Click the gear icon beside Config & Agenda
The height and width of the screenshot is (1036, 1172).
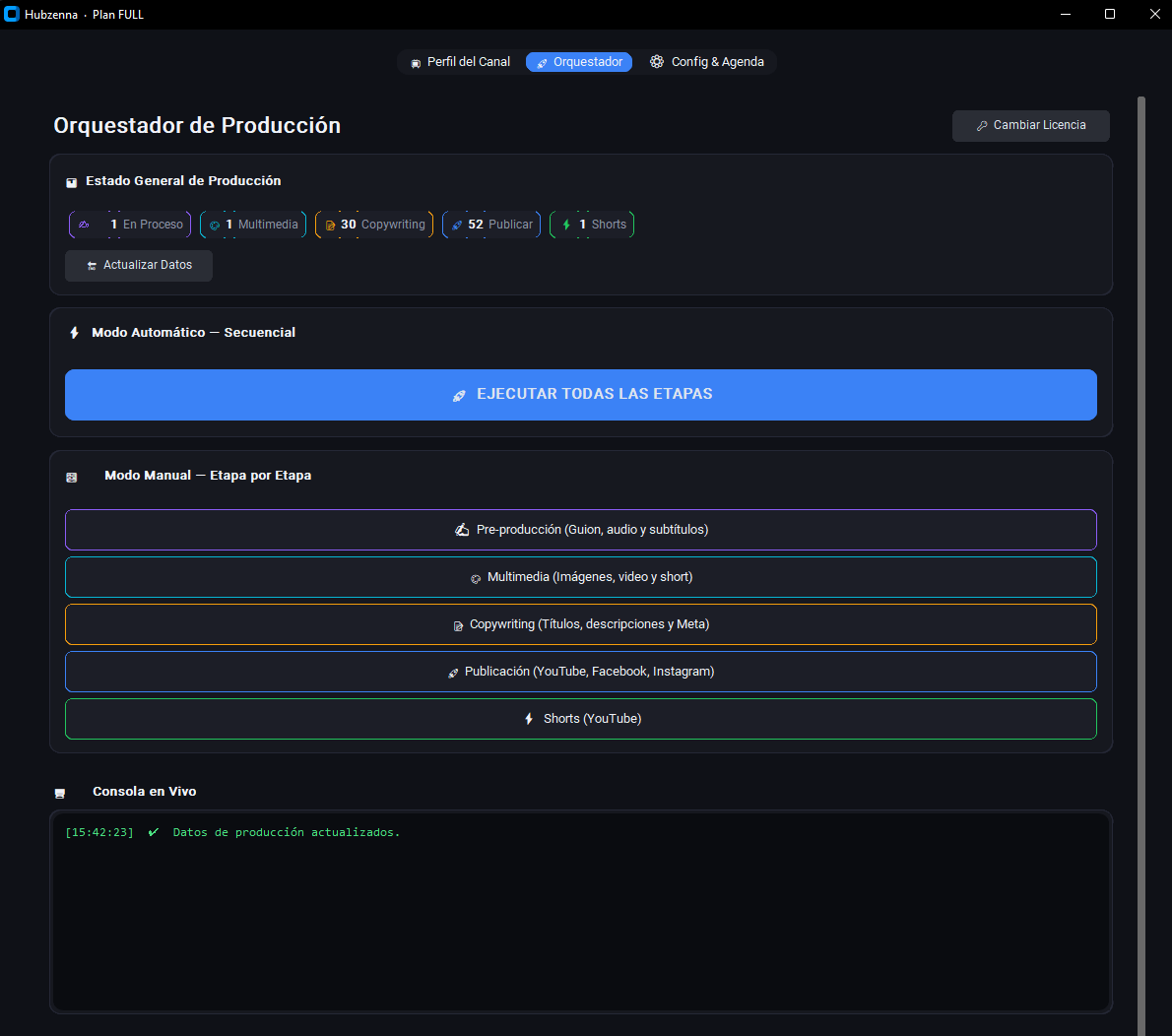point(656,62)
